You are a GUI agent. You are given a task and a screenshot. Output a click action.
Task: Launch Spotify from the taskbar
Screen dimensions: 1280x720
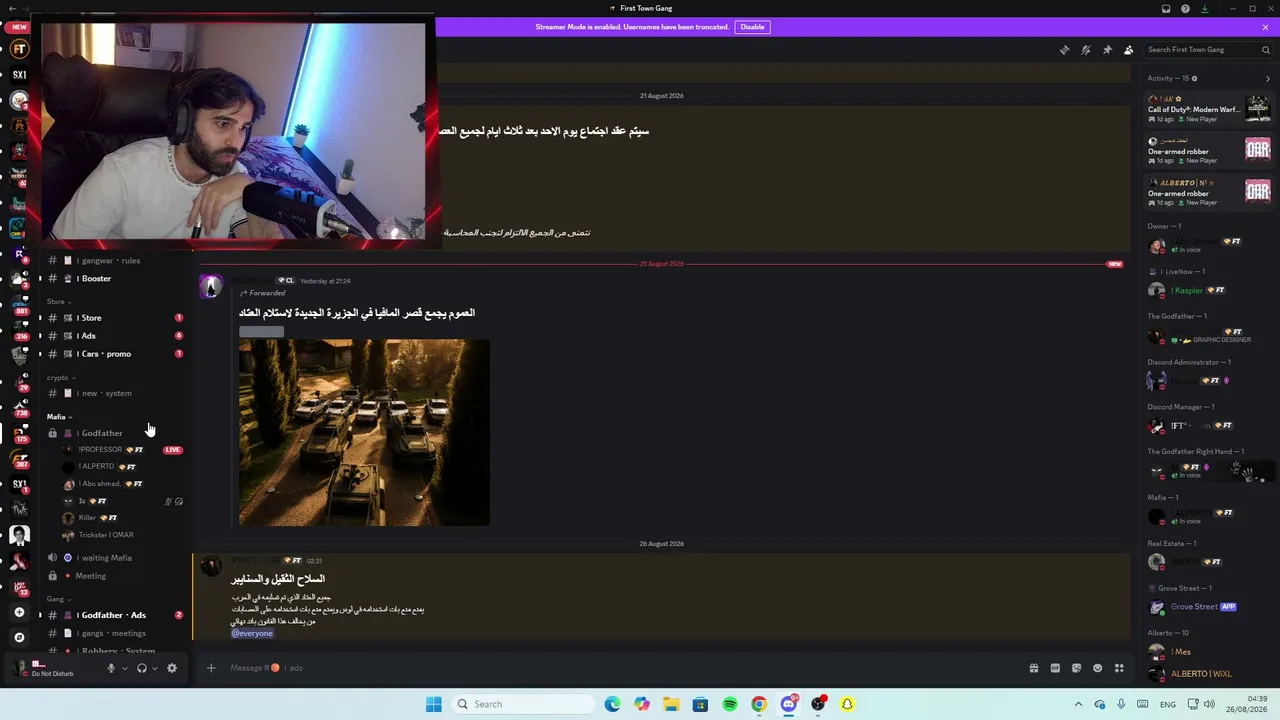(x=730, y=704)
